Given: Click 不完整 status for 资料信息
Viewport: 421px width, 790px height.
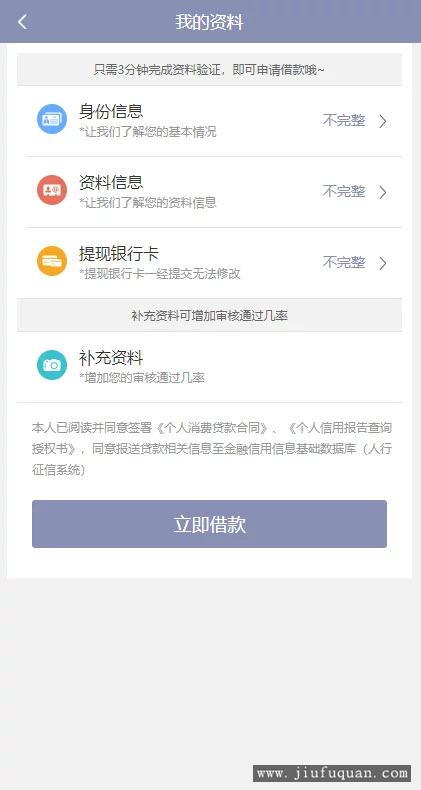Looking at the screenshot, I should (344, 191).
